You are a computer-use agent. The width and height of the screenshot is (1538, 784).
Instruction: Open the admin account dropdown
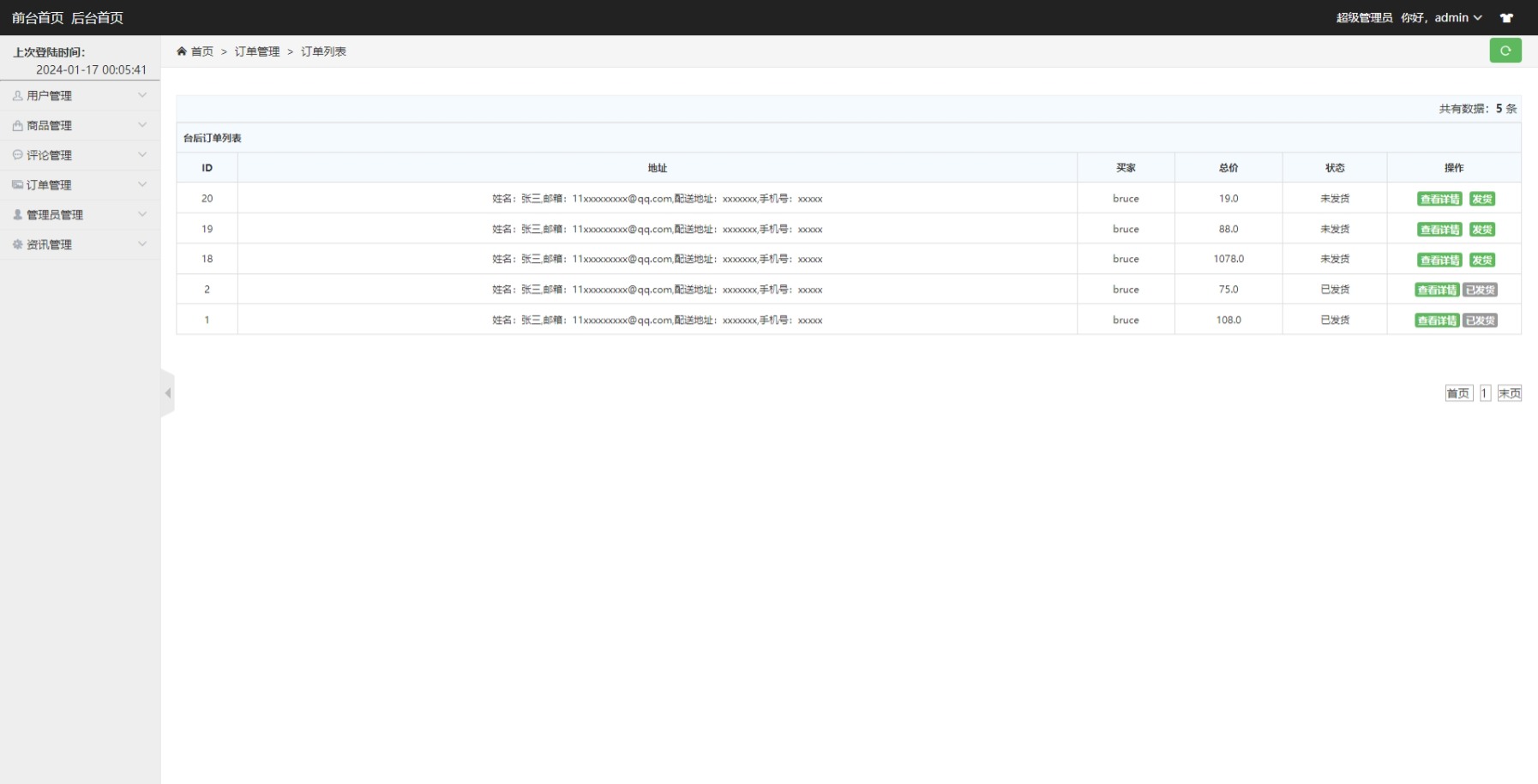point(1457,18)
